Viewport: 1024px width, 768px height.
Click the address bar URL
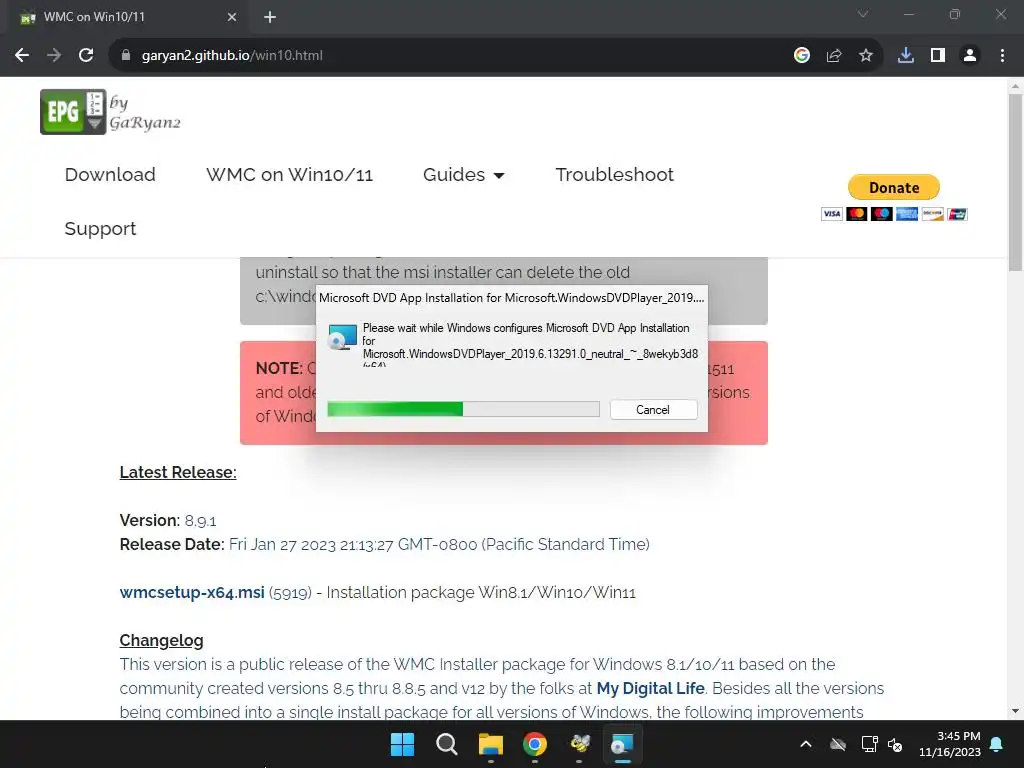(x=232, y=56)
